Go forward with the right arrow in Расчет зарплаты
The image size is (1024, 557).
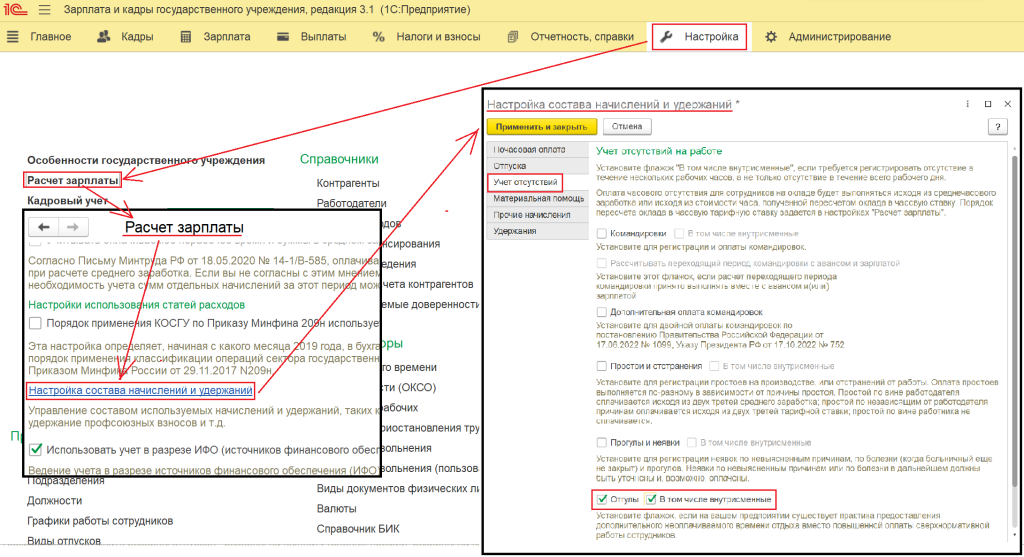click(73, 227)
